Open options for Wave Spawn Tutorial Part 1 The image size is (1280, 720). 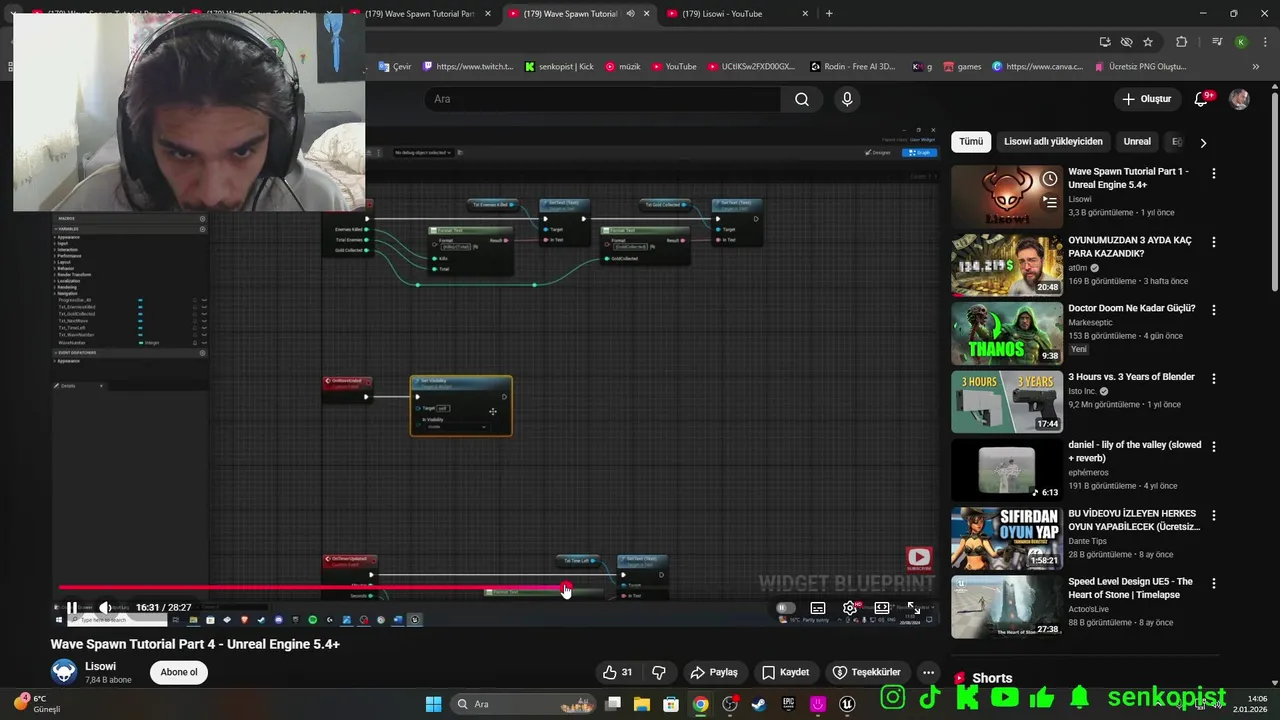[x=1214, y=173]
